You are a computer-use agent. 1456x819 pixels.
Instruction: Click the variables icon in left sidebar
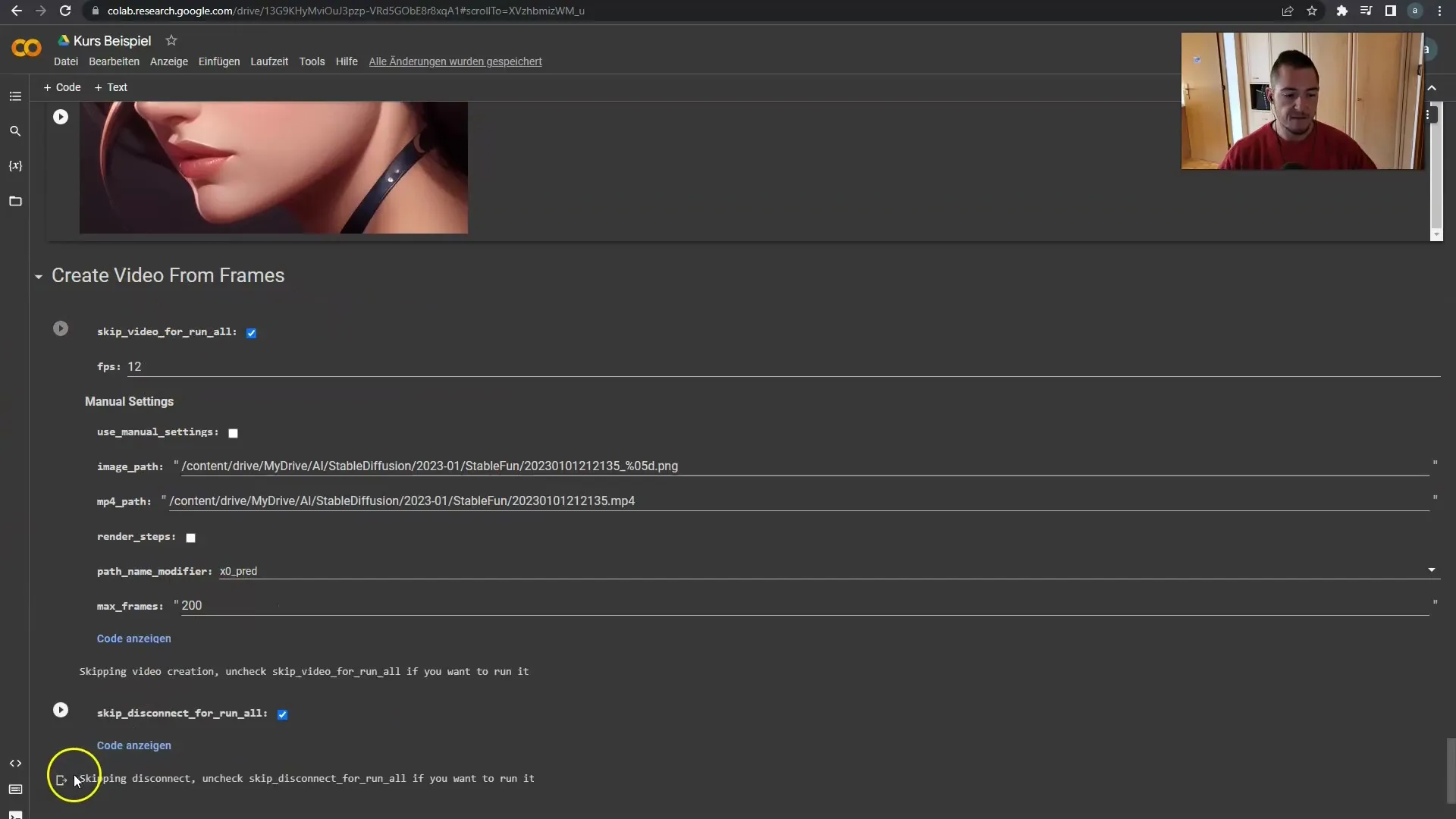[x=15, y=165]
